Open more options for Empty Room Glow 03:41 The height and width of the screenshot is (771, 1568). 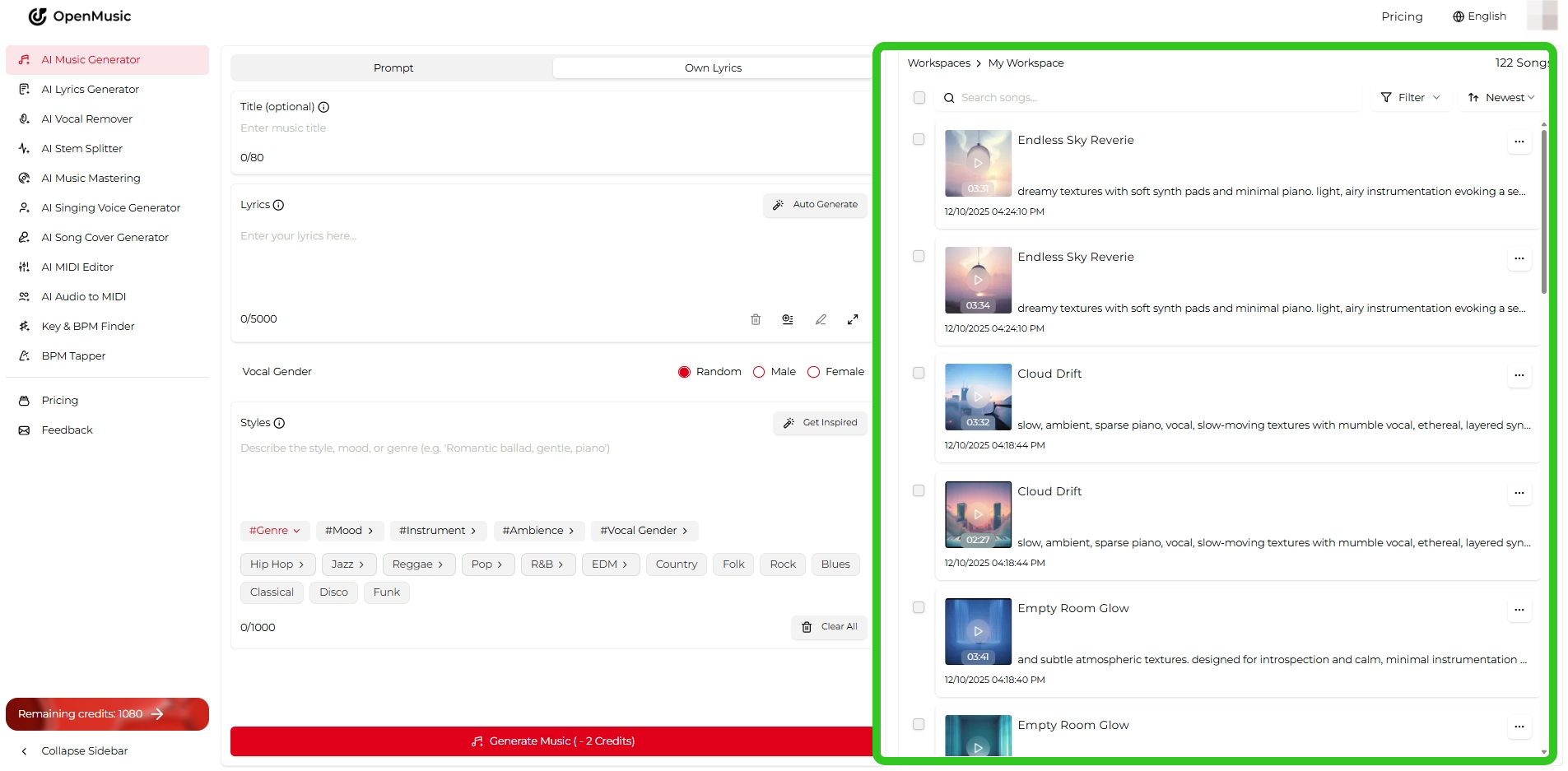1519,610
